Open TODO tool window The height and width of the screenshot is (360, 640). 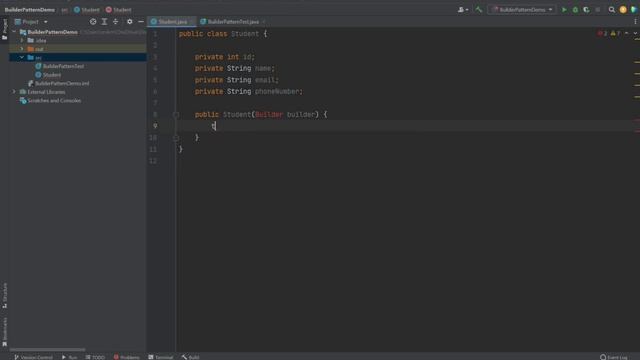[95, 357]
